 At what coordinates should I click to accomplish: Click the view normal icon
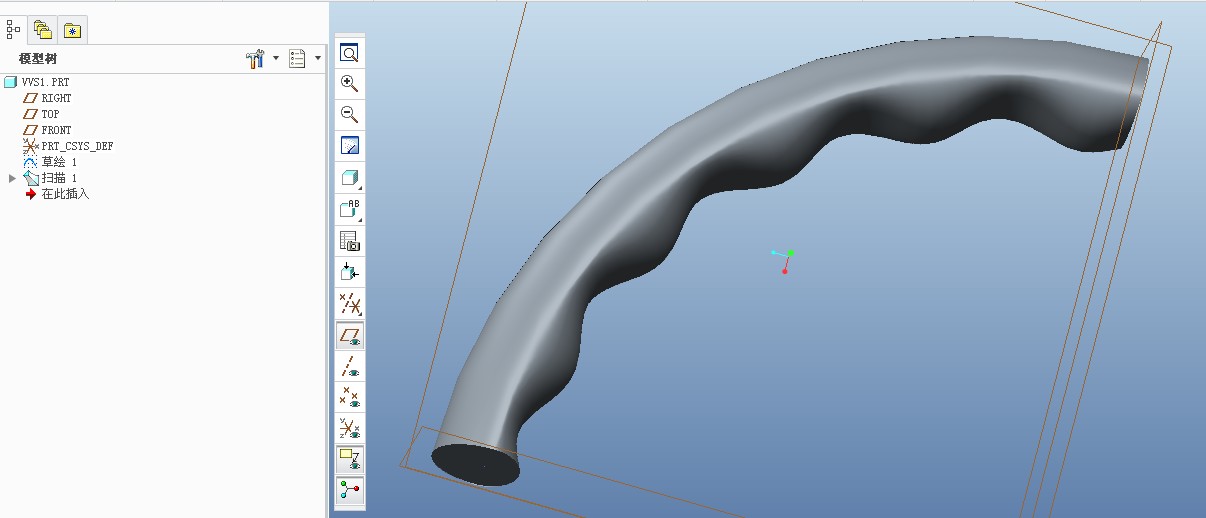click(349, 271)
